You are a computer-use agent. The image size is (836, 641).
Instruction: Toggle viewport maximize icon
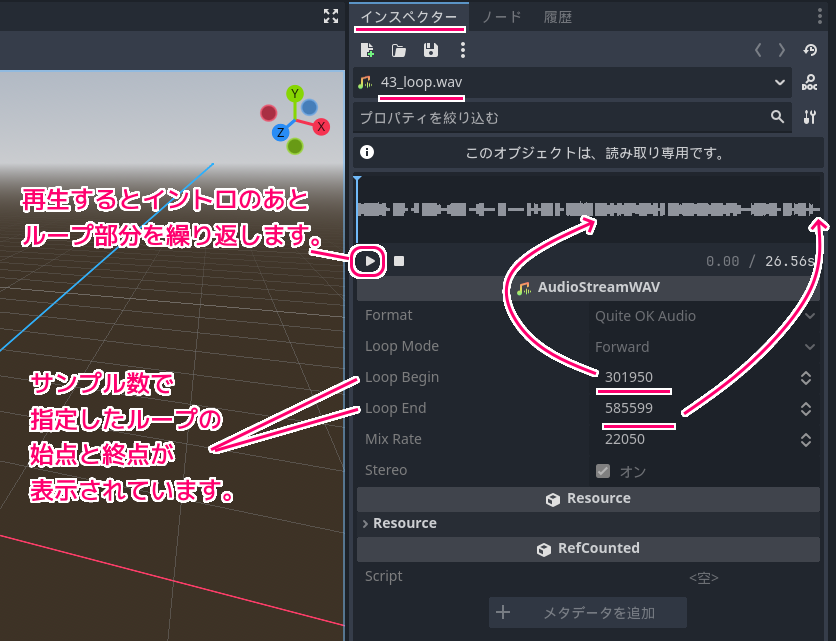coord(331,16)
